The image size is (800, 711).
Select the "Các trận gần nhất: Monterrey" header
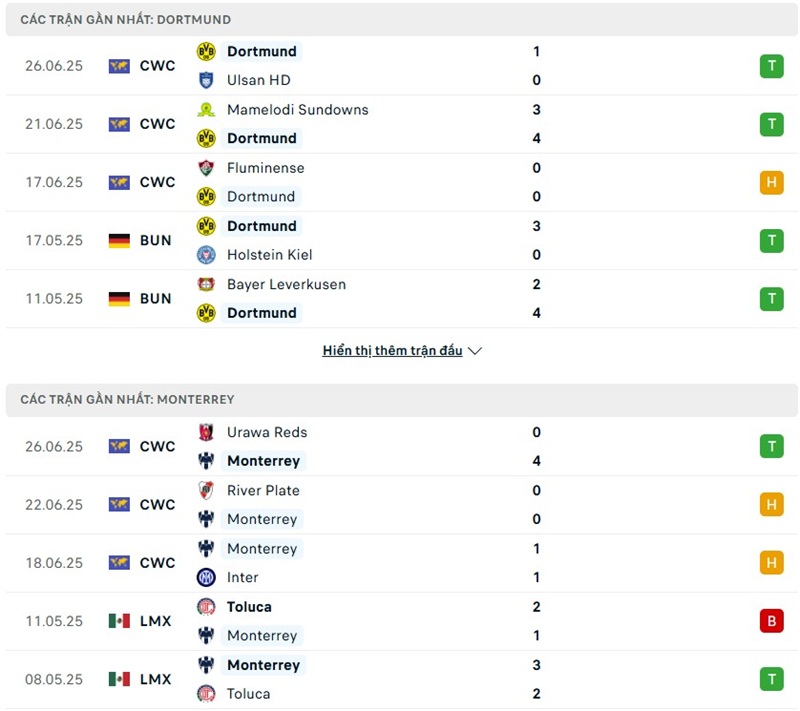(x=127, y=399)
